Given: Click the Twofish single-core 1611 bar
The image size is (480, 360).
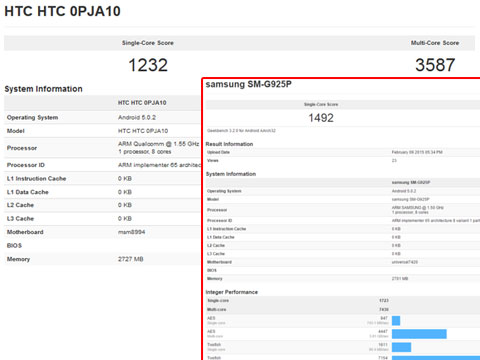Looking at the screenshot, I should [x=401, y=347].
